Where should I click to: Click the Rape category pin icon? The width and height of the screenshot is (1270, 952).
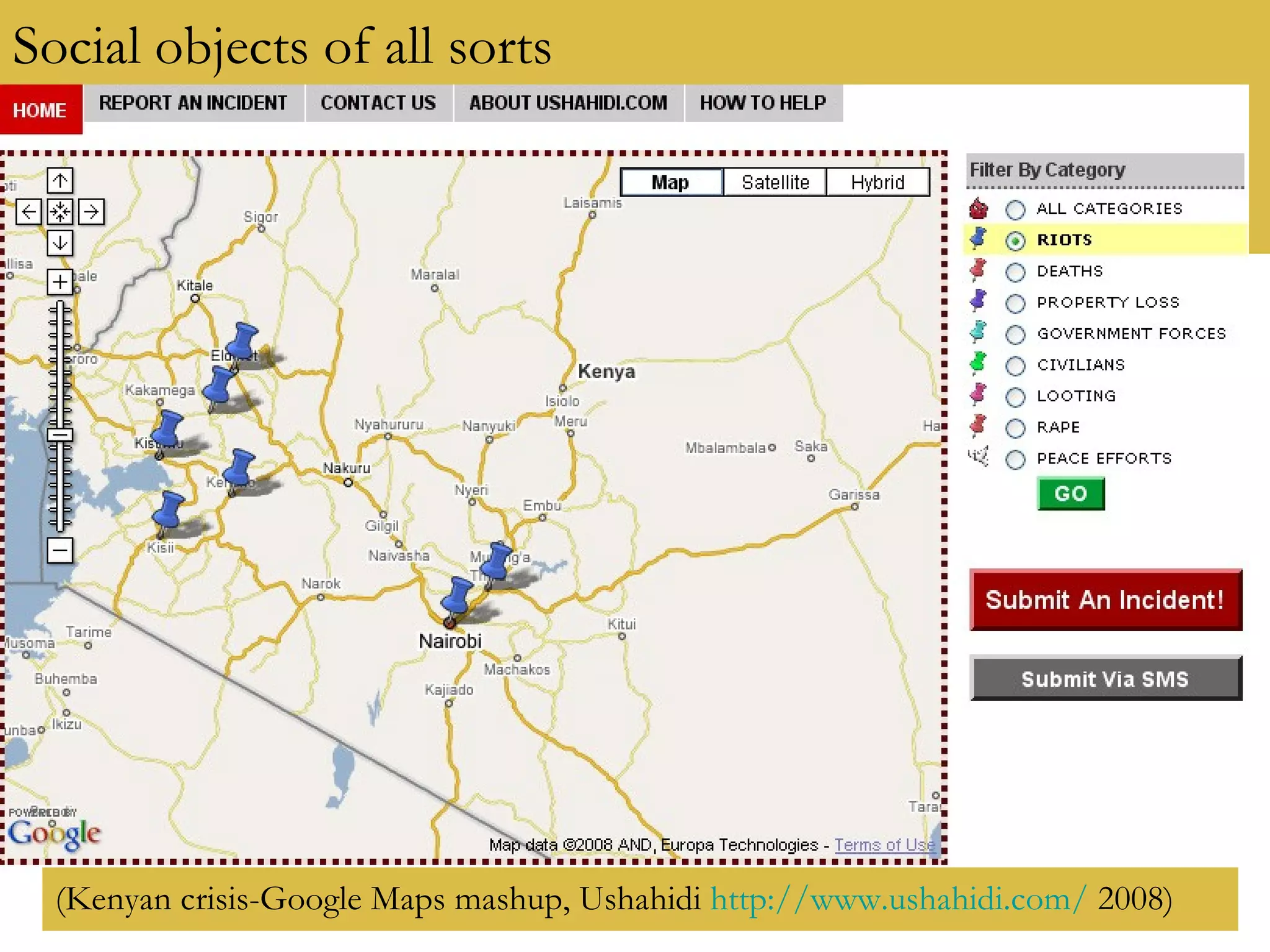pyautogui.click(x=979, y=425)
